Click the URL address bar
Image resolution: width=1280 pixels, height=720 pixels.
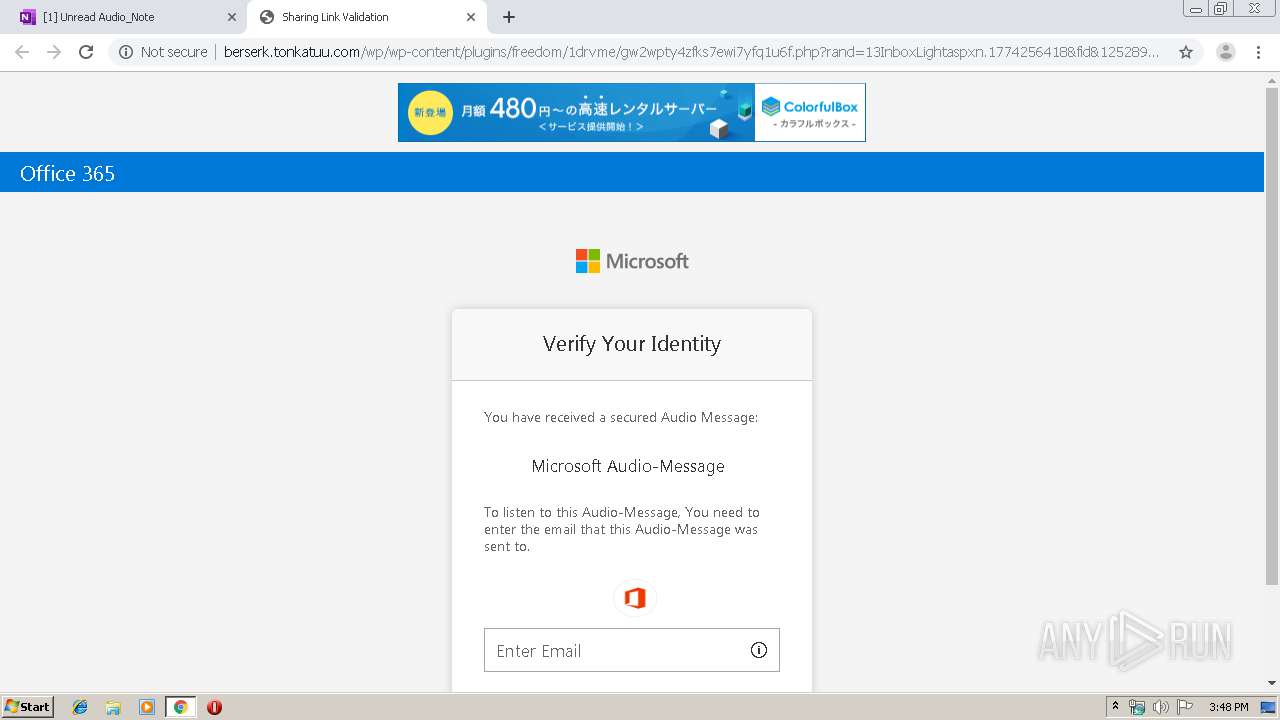(690, 52)
